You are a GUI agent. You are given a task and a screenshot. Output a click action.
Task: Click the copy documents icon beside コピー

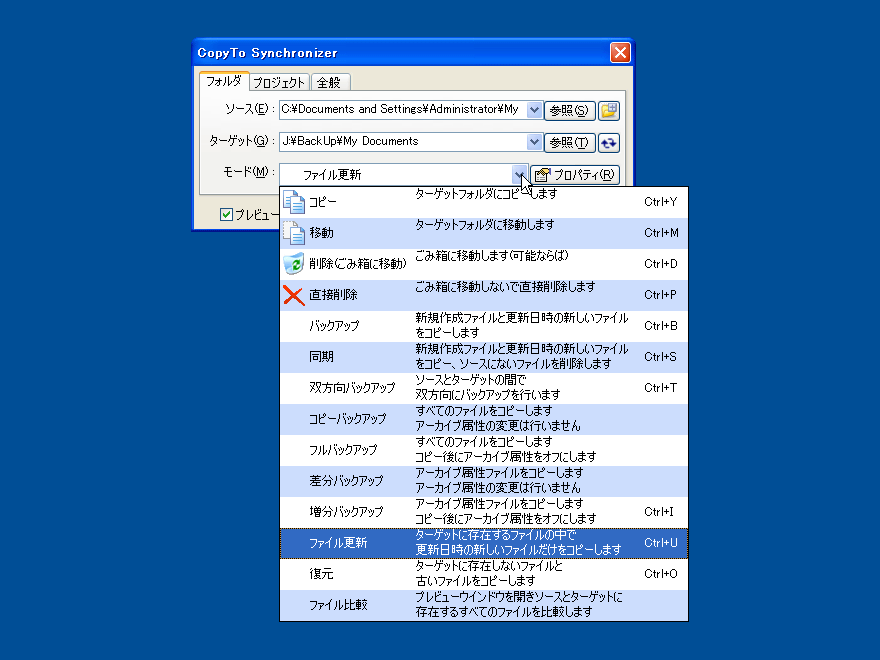tap(294, 202)
